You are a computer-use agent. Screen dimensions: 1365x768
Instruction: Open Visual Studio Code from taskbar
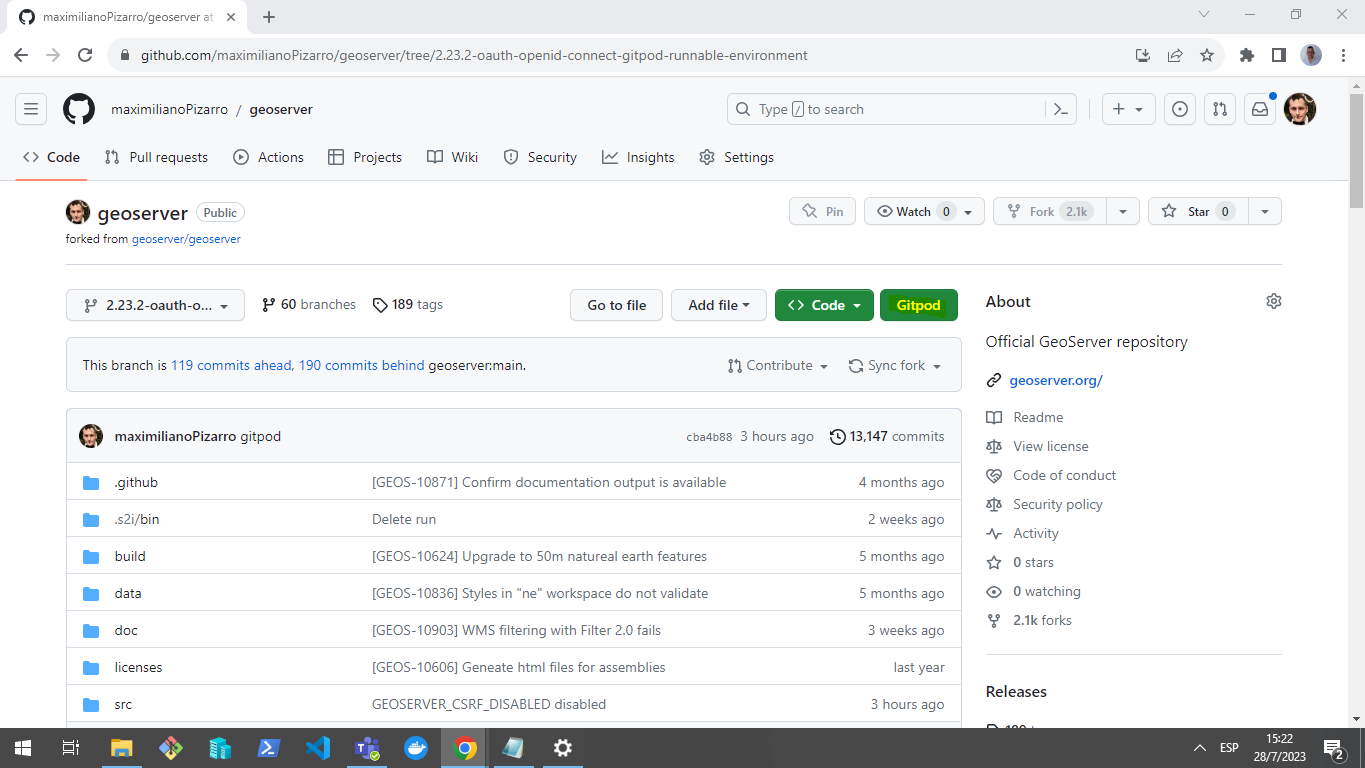(318, 747)
